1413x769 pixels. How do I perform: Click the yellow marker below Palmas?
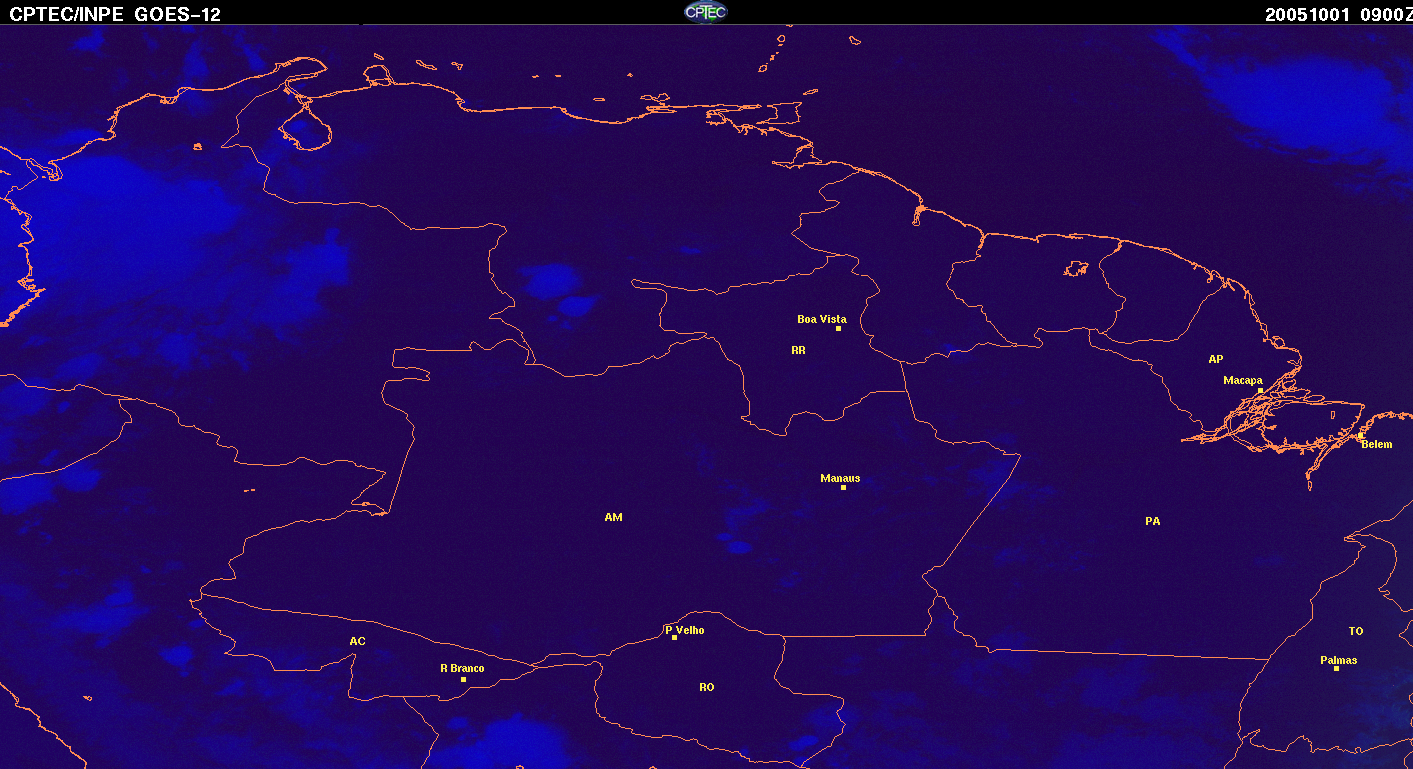point(1336,668)
